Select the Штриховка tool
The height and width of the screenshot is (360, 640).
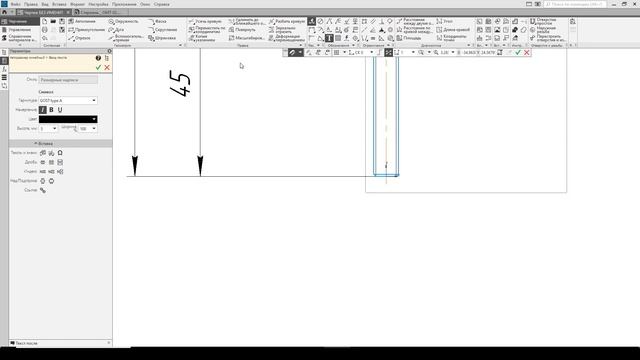pyautogui.click(x=162, y=38)
